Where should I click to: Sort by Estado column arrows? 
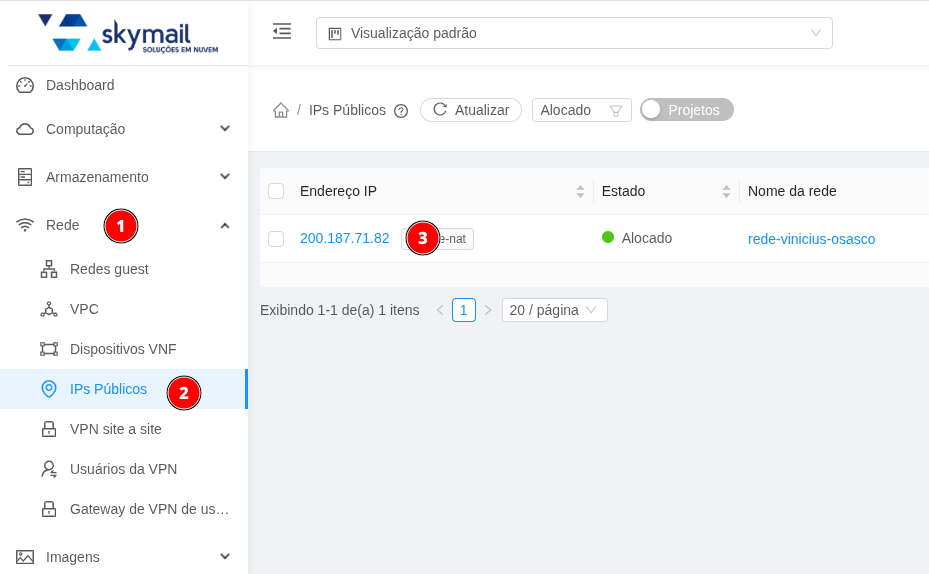(726, 191)
